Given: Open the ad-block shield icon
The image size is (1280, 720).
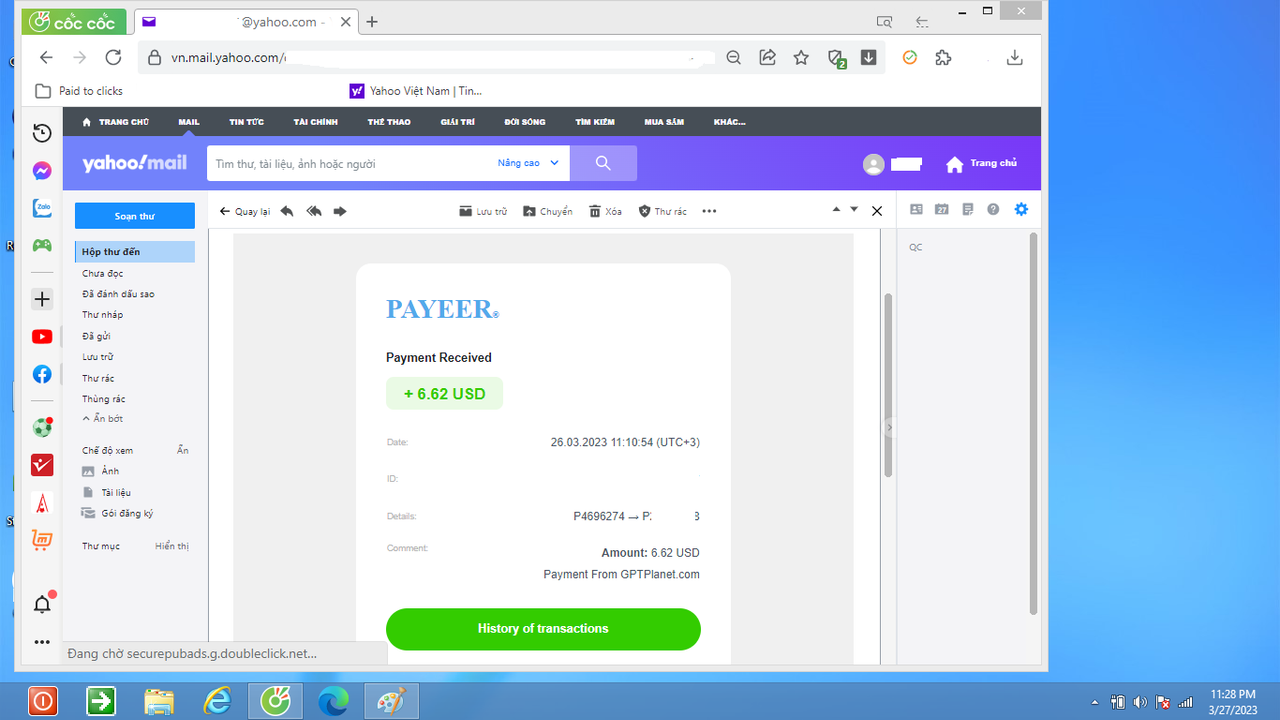Looking at the screenshot, I should click(x=837, y=59).
